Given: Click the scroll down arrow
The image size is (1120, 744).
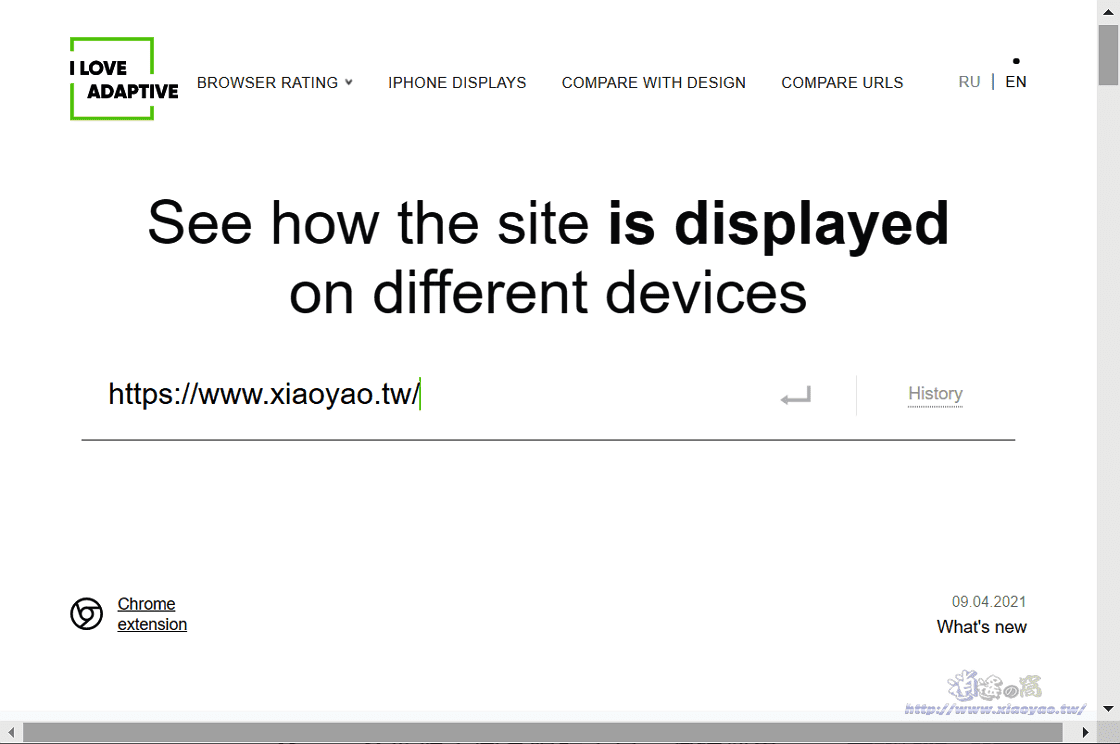Looking at the screenshot, I should tap(1109, 709).
